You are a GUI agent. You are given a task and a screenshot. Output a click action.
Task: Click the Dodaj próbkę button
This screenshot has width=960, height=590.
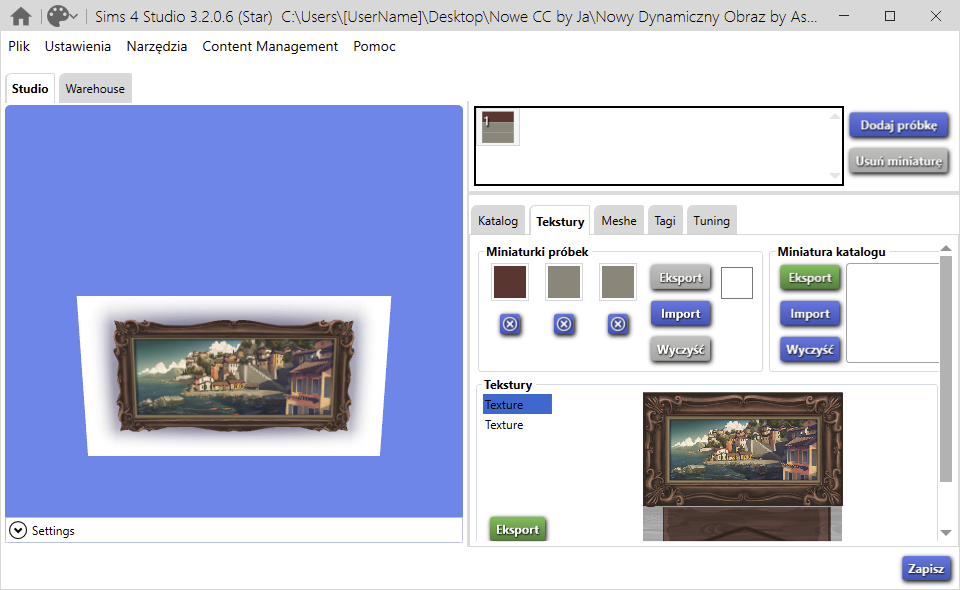tap(898, 125)
